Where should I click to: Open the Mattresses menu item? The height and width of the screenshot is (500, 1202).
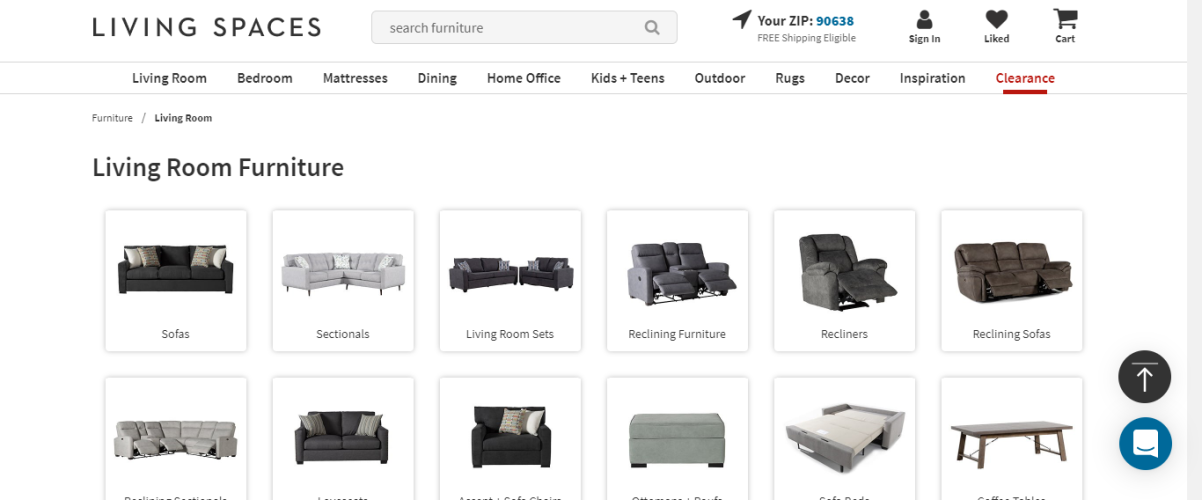tap(355, 78)
